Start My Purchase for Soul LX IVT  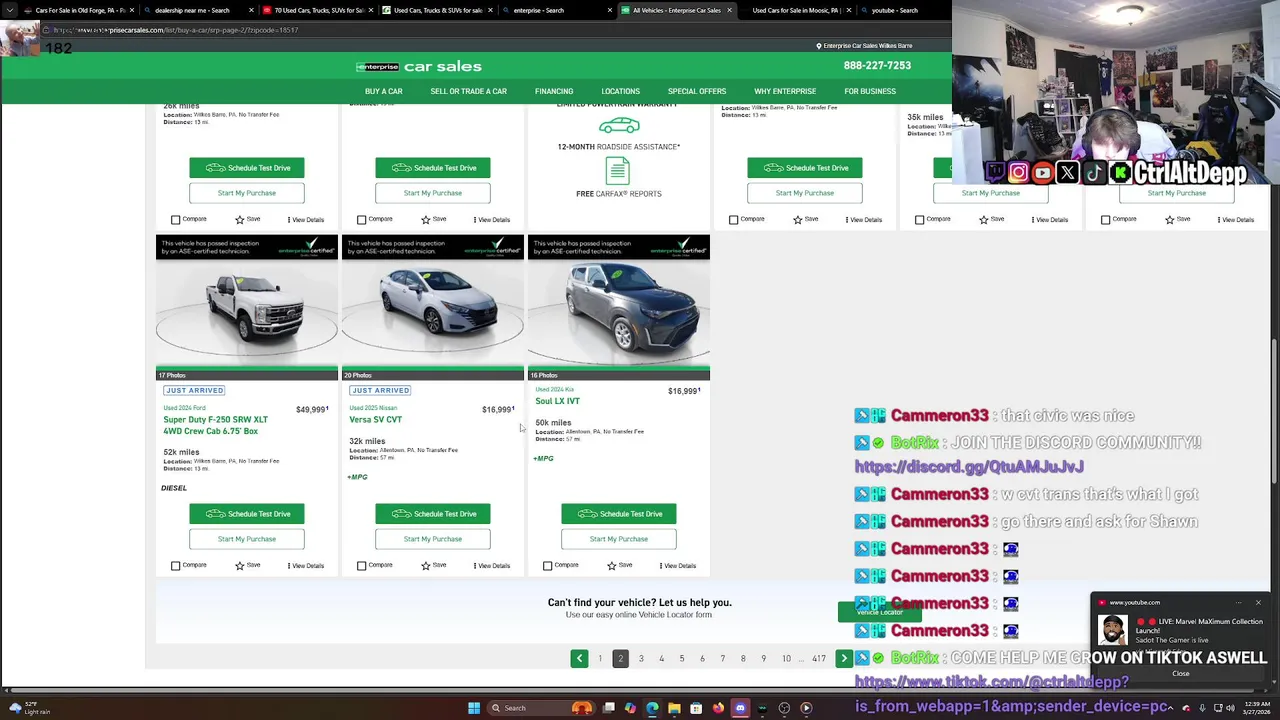click(619, 539)
